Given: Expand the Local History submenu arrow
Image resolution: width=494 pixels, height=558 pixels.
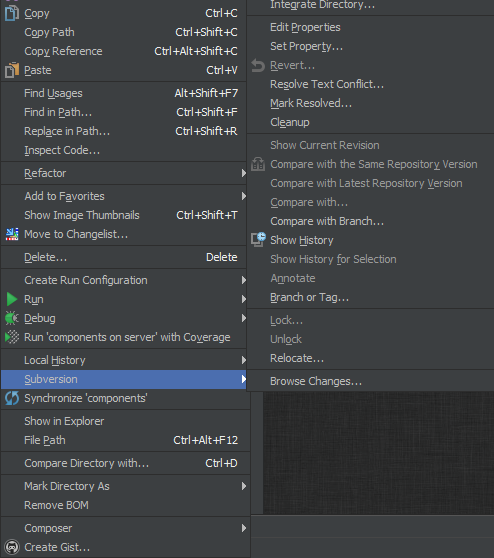Looking at the screenshot, I should pos(243,360).
